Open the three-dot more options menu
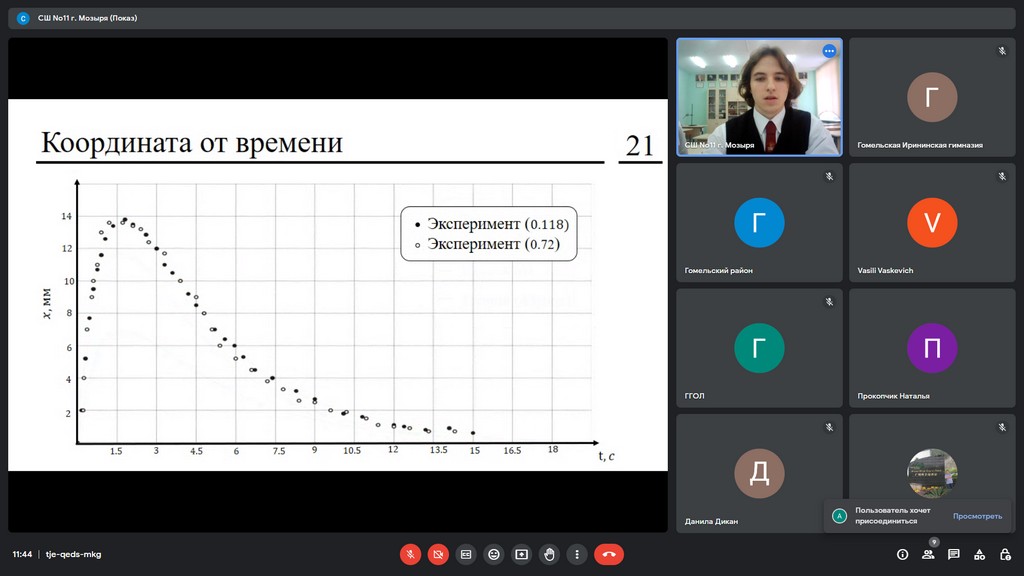Viewport: 1024px width, 576px height. tap(577, 554)
